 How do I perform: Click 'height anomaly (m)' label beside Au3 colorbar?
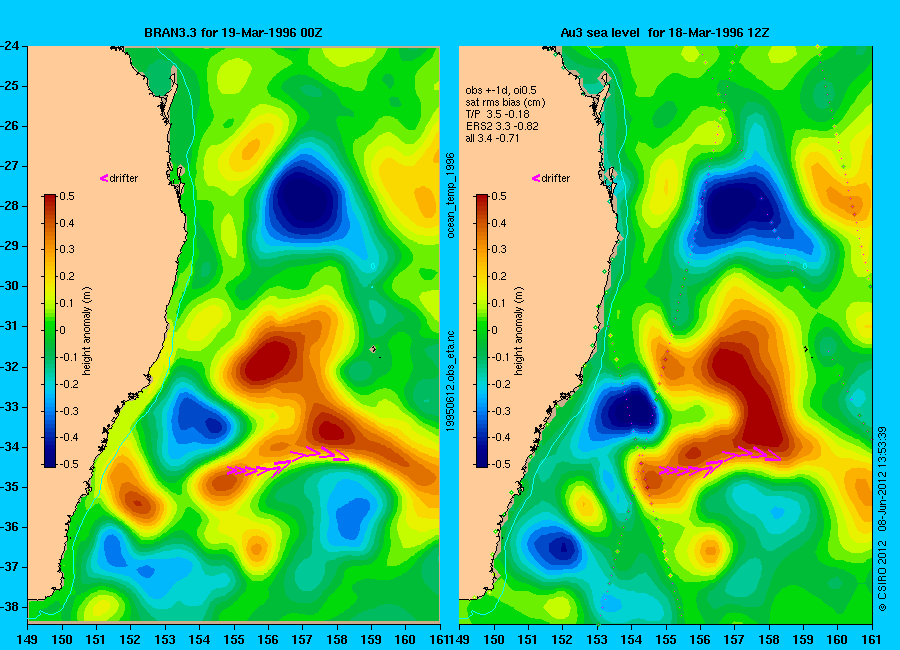519,331
